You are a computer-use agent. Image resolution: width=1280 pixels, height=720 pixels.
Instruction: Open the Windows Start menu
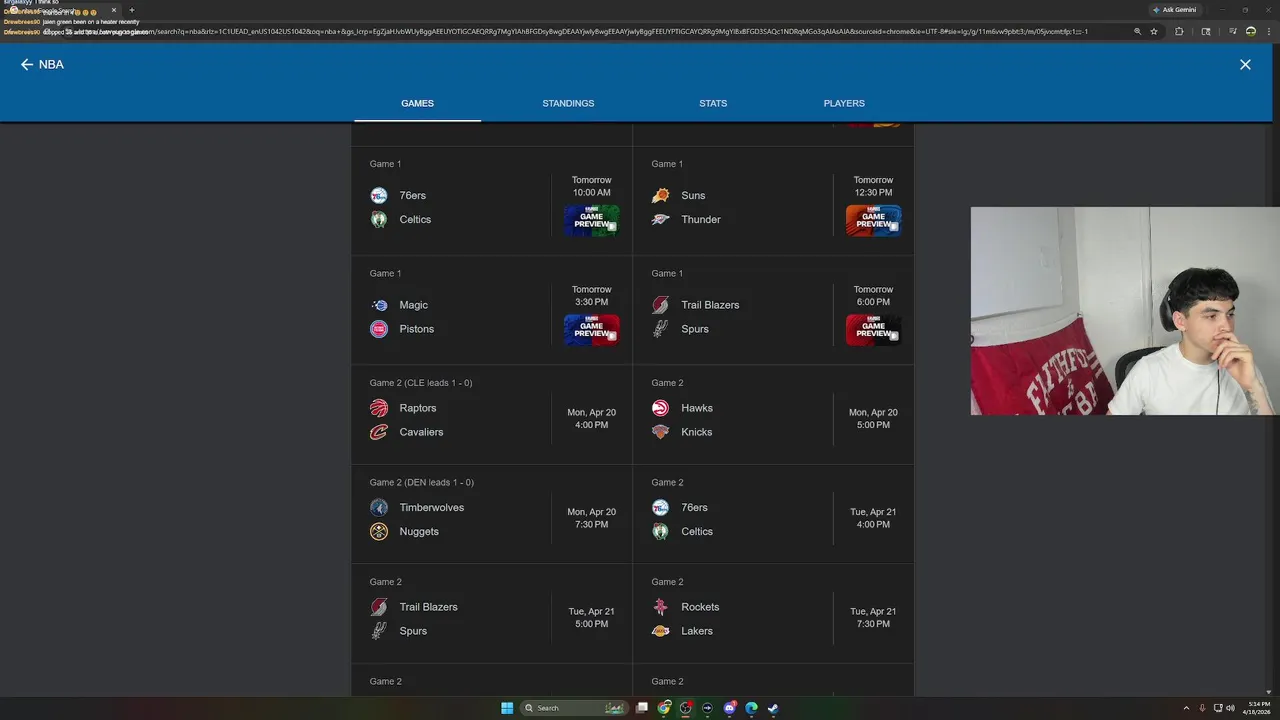tap(507, 708)
